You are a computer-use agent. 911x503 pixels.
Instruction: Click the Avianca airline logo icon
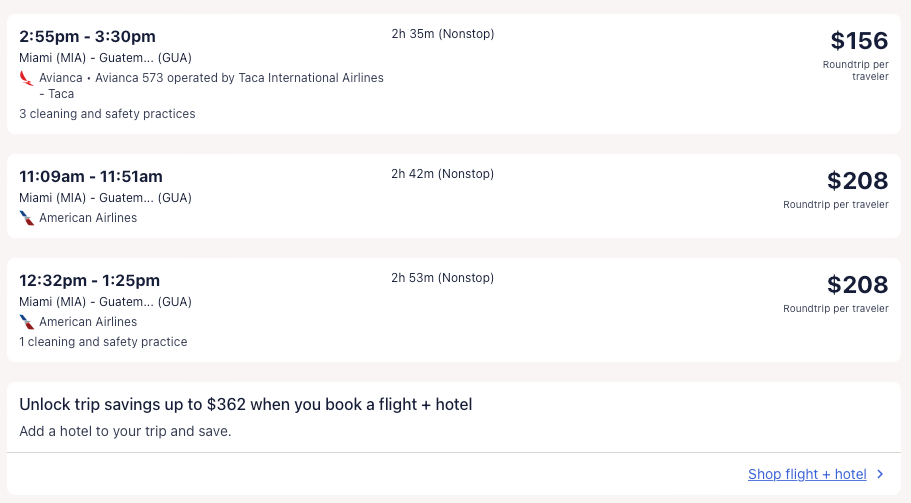tap(26, 78)
